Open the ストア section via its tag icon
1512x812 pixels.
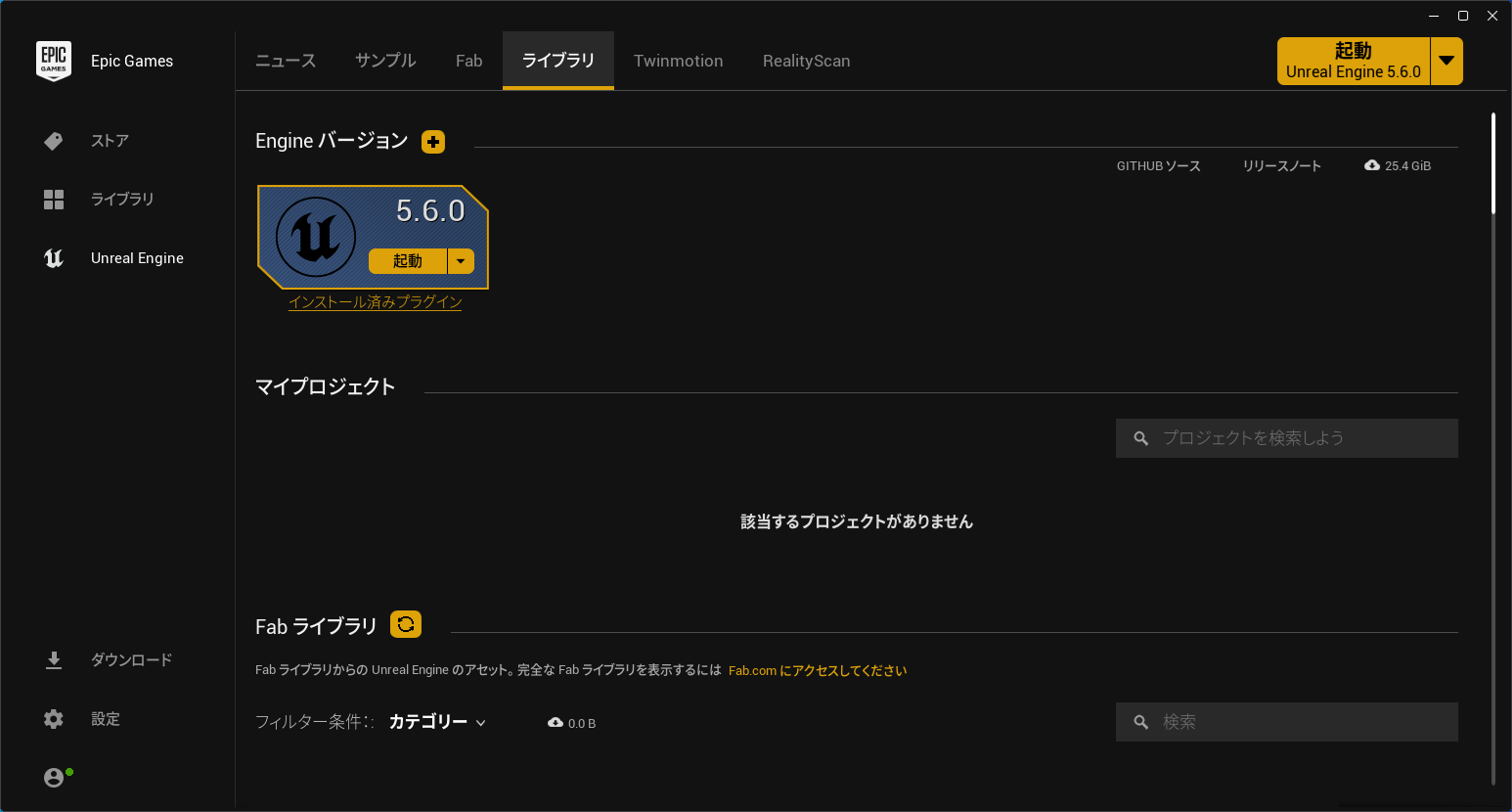pos(54,141)
